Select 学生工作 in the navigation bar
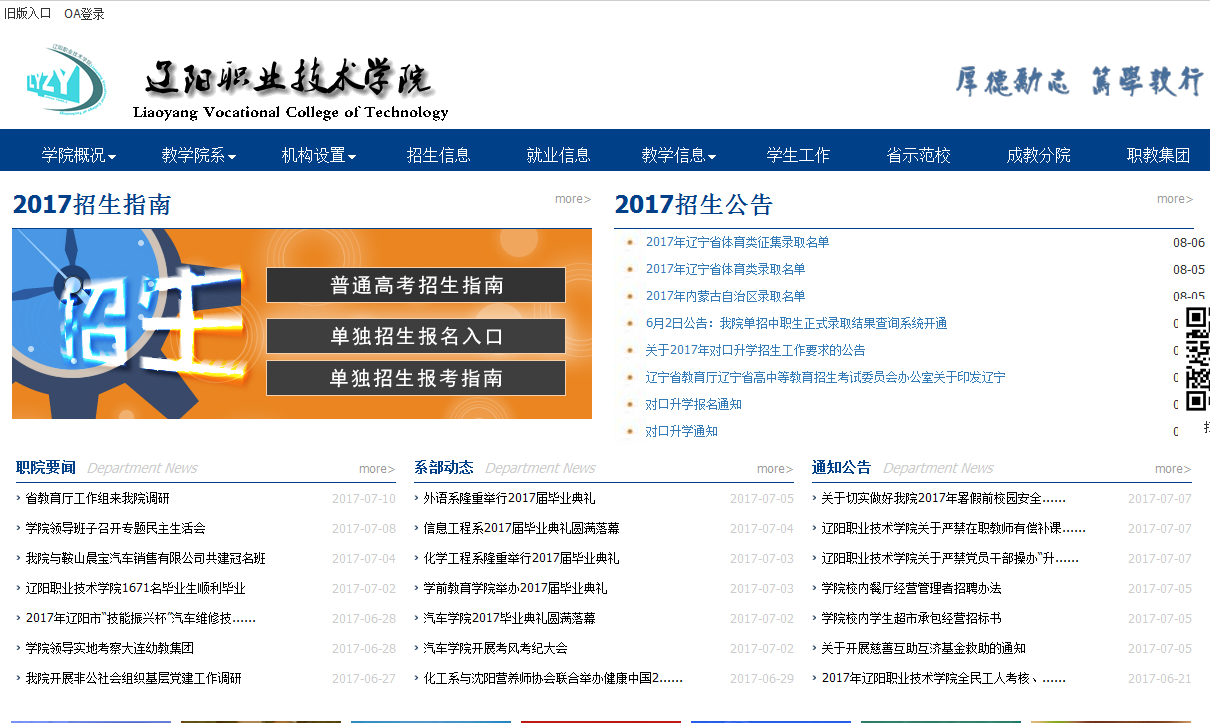Image resolution: width=1210 pixels, height=723 pixels. (799, 155)
